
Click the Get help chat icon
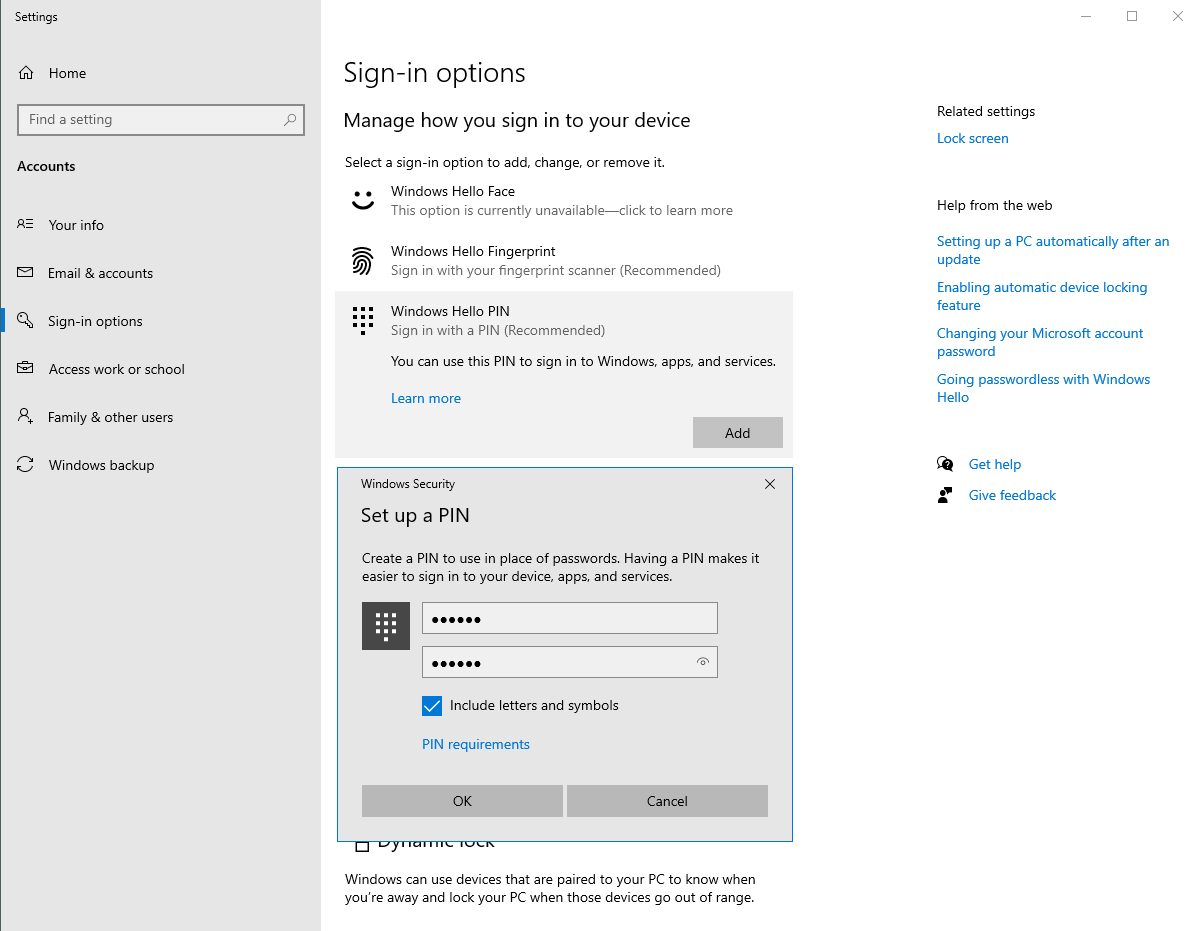point(945,464)
